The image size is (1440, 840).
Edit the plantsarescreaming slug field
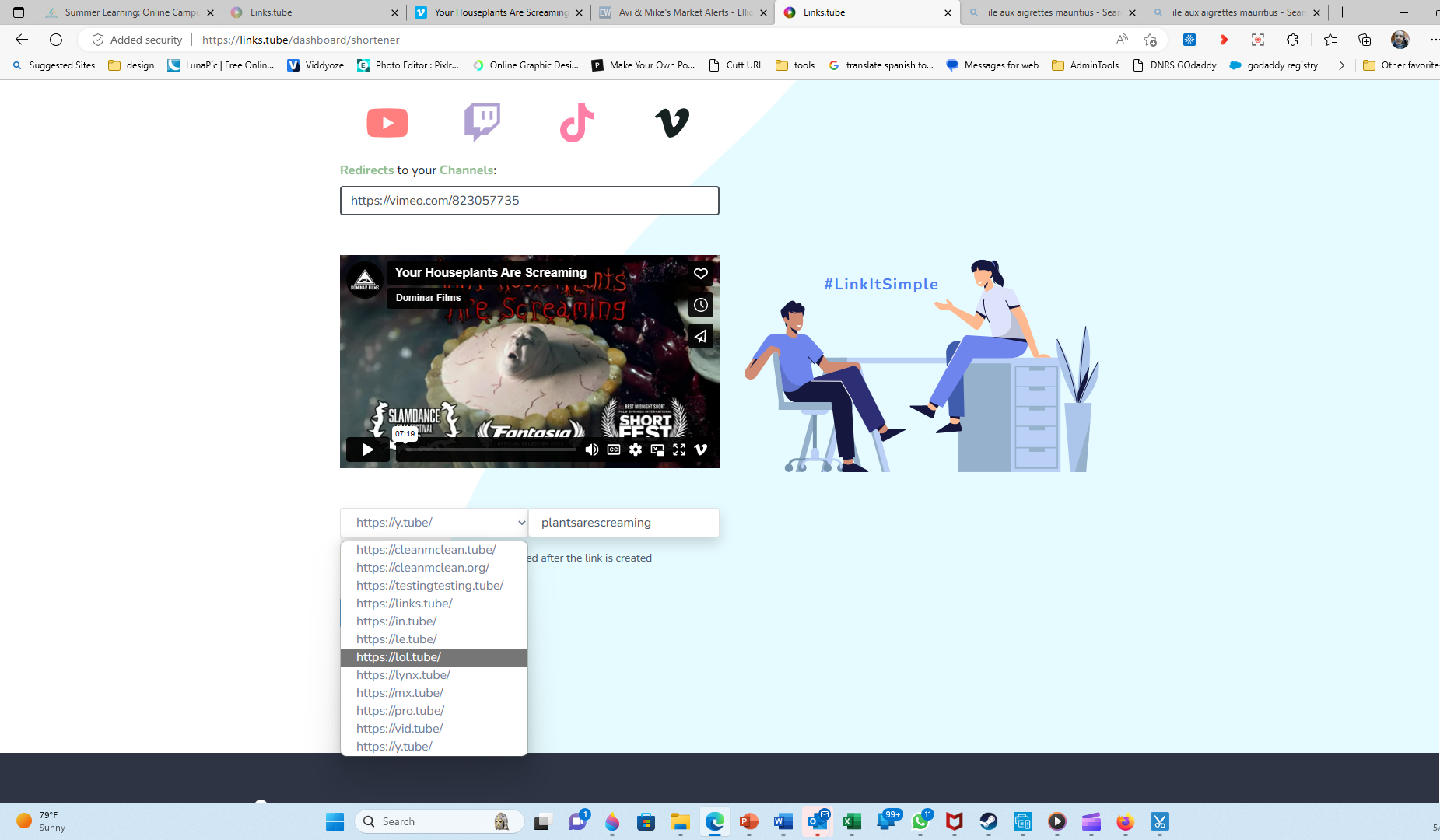624,523
